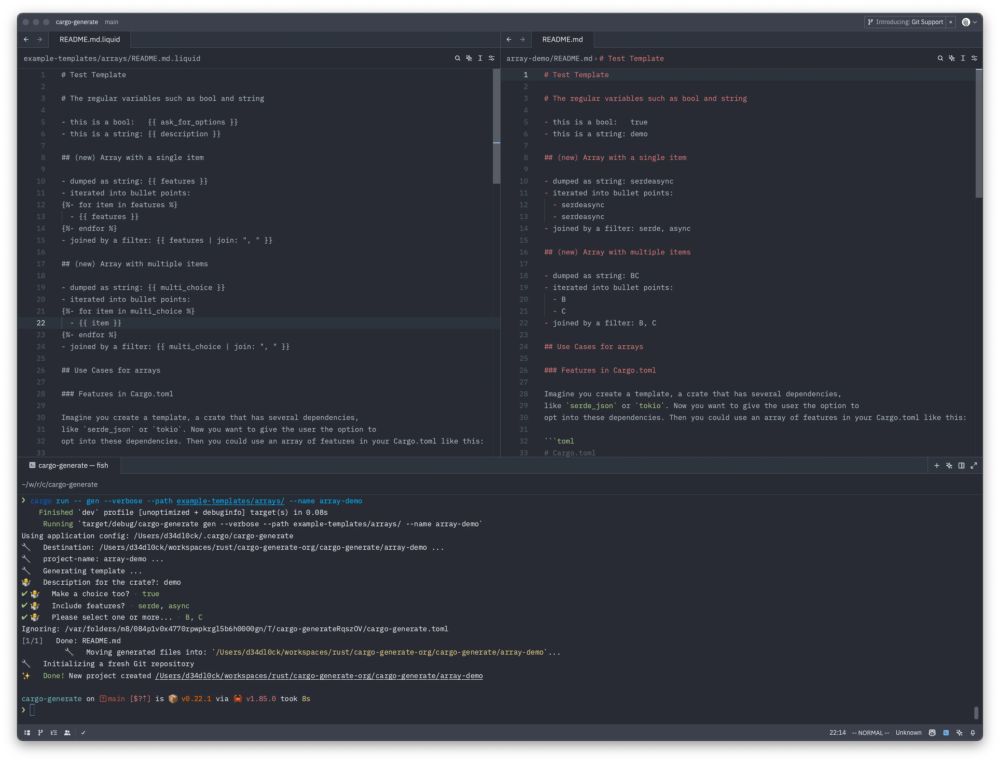Show diagnostics checkmark in status bar
Image resolution: width=1000 pixels, height=762 pixels.
83,733
